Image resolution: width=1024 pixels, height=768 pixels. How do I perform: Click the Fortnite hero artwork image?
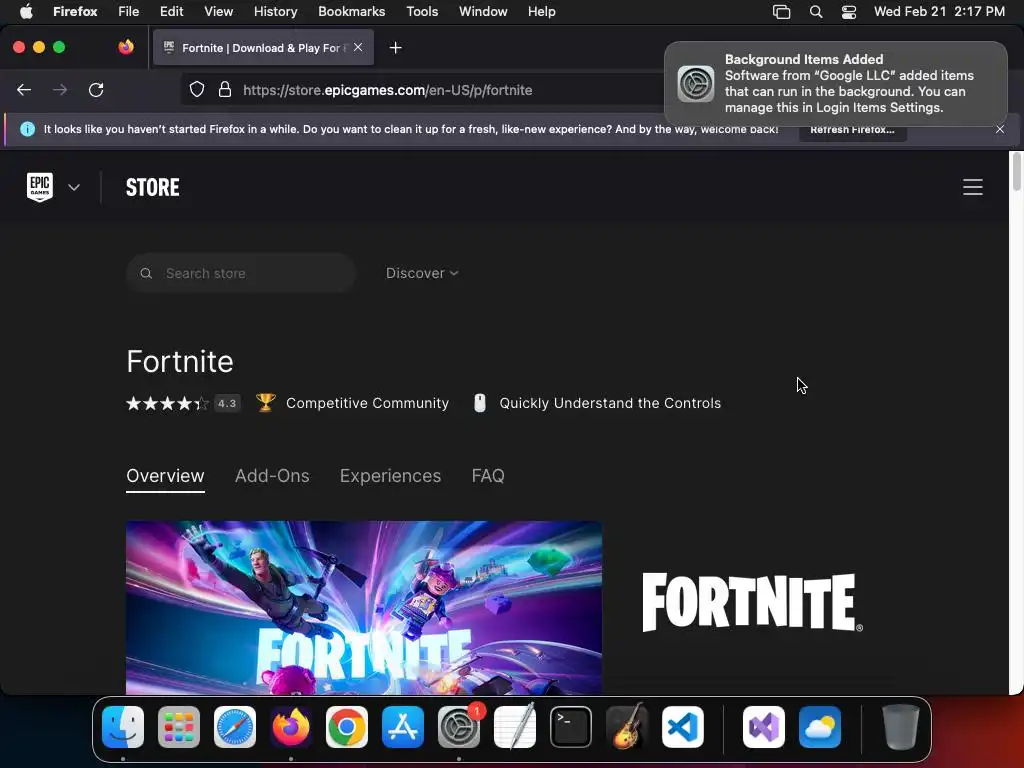364,607
